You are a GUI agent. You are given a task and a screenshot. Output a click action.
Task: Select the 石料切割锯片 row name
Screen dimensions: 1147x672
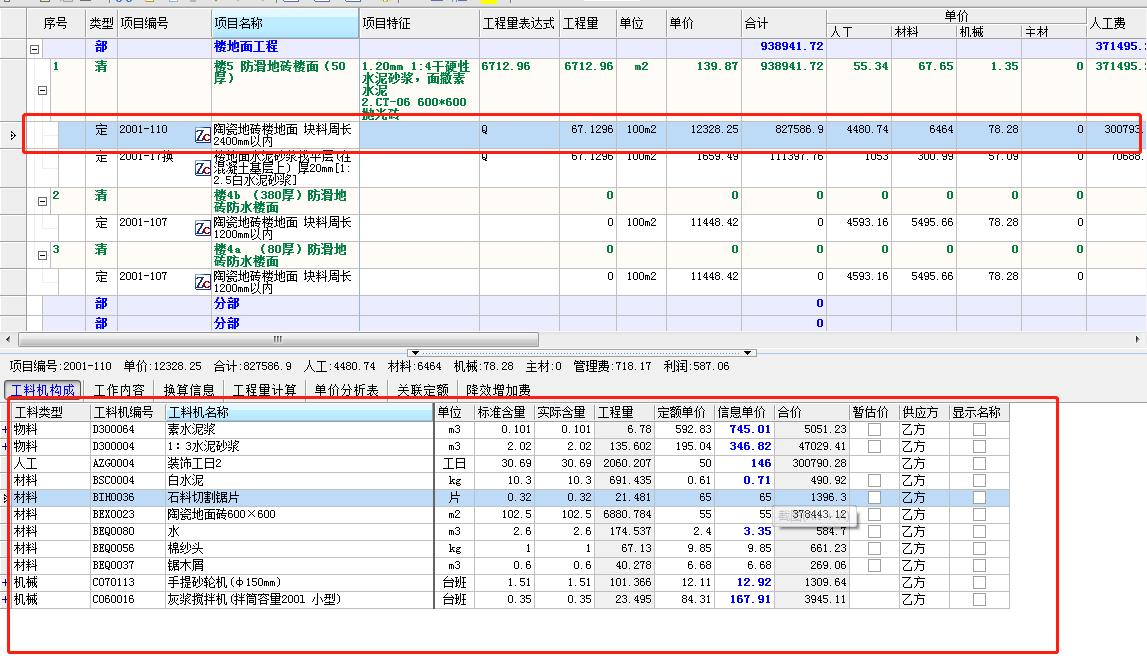(x=203, y=497)
